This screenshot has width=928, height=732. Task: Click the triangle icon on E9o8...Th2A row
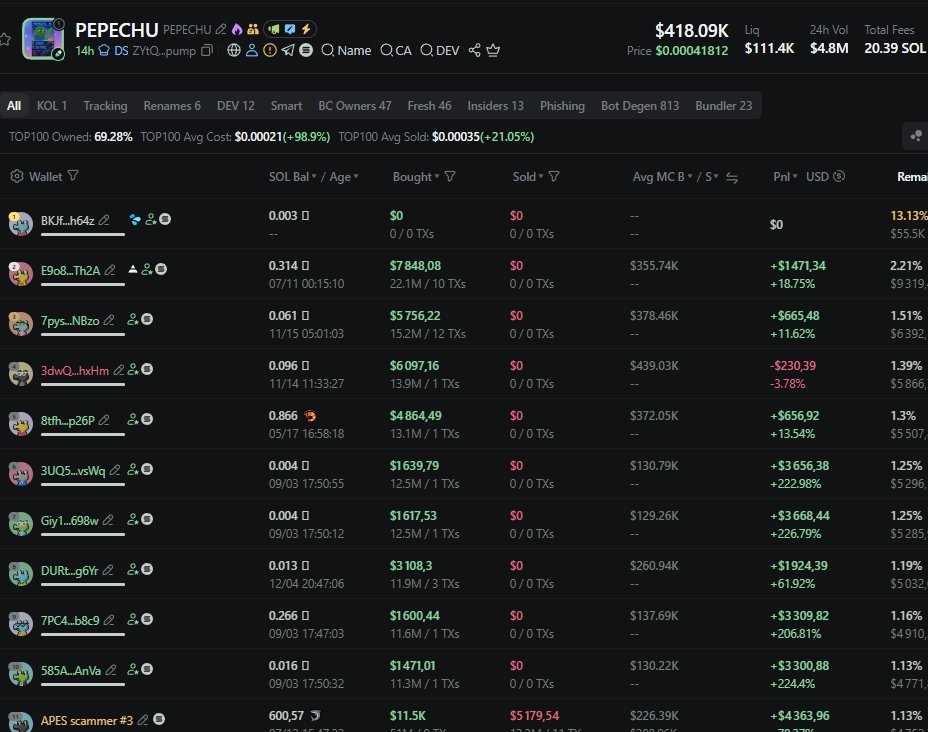coord(133,269)
